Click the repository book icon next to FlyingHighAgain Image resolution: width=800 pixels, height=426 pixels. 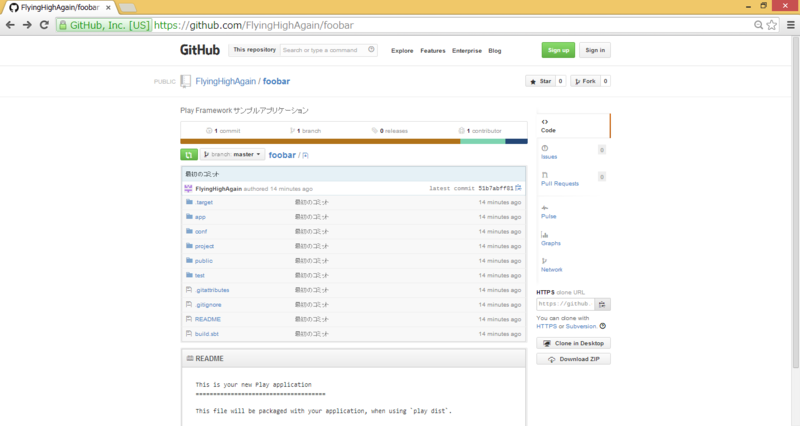point(186,81)
